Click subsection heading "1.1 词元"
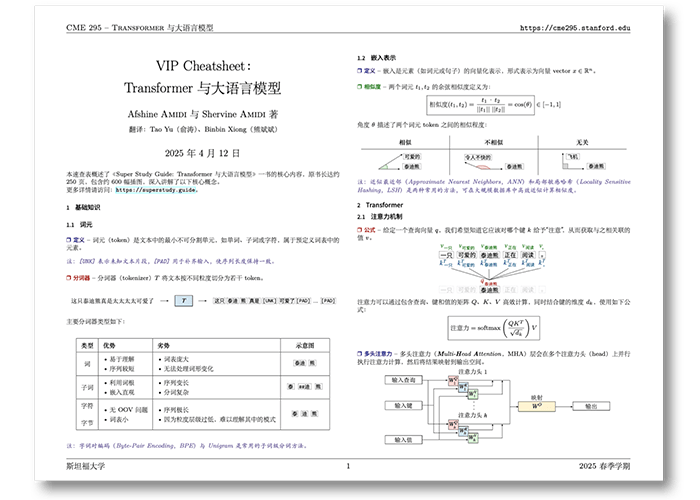Screen dimensions: 700x500 coord(79,225)
